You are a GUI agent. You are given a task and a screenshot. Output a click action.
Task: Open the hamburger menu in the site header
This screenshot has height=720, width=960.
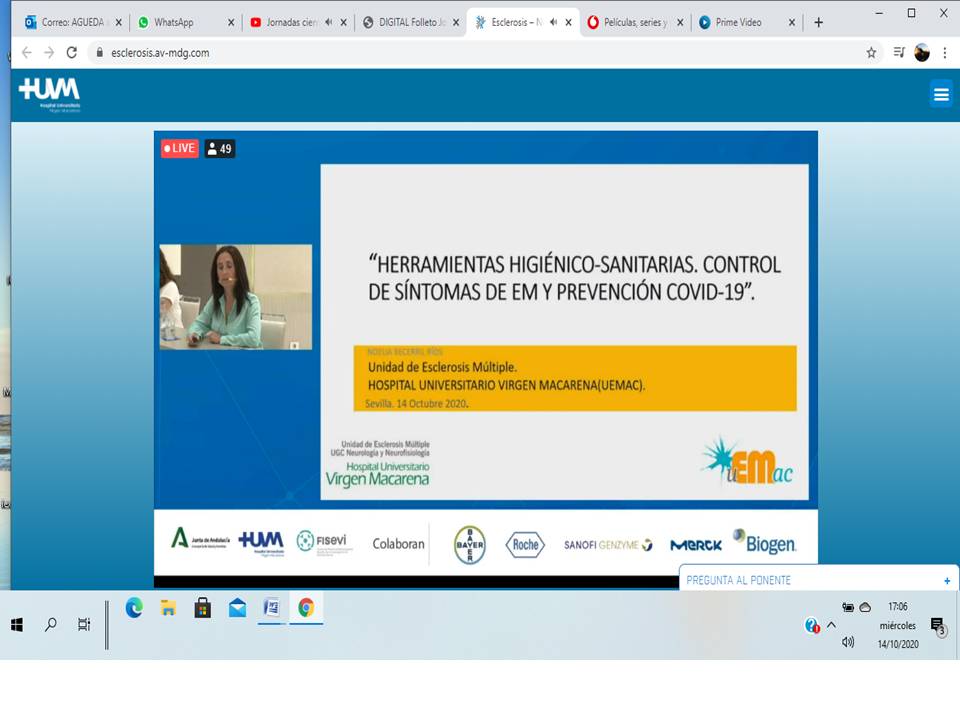pos(940,95)
